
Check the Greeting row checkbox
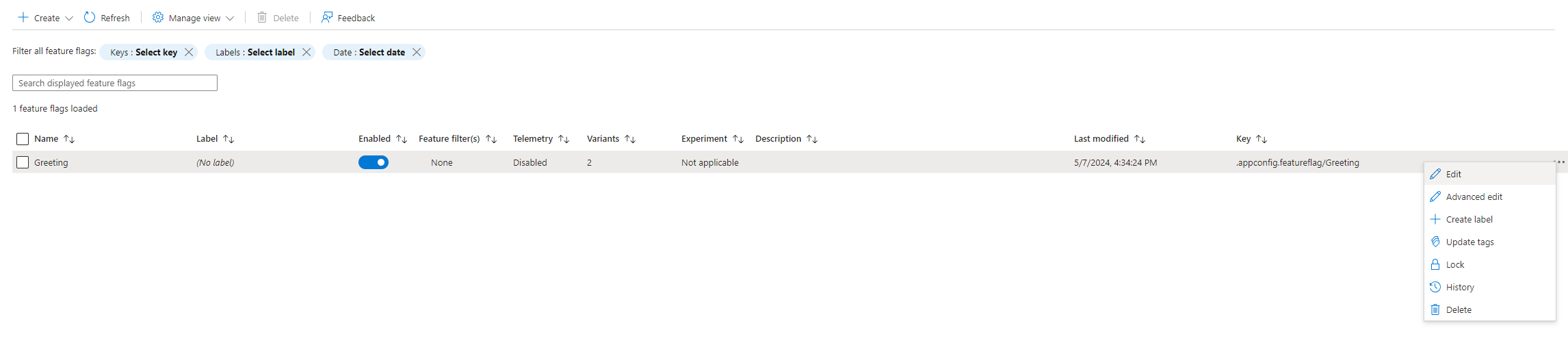click(x=23, y=162)
